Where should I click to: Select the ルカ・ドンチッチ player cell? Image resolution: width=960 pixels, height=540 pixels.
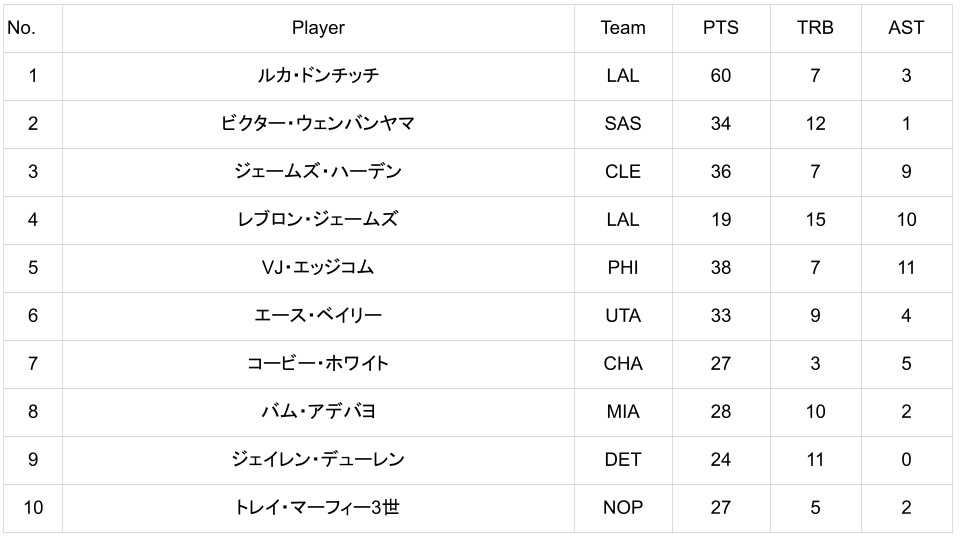tap(318, 76)
